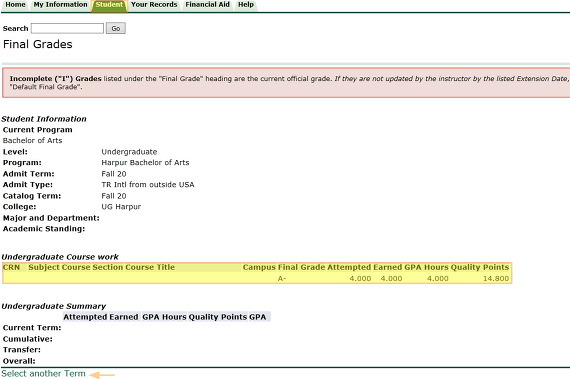Viewport: 570px width, 379px height.
Task: Switch to My Information tab
Action: tap(60, 5)
